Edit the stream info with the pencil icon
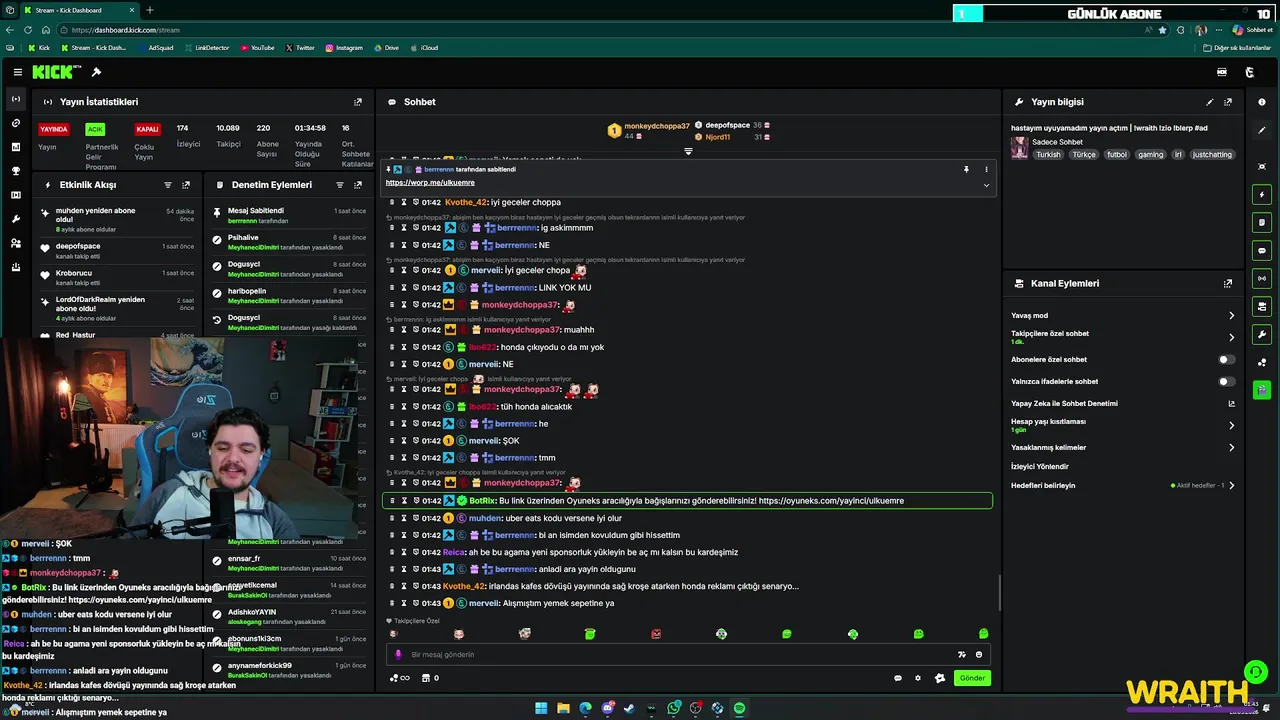The image size is (1280, 720). tap(1210, 102)
